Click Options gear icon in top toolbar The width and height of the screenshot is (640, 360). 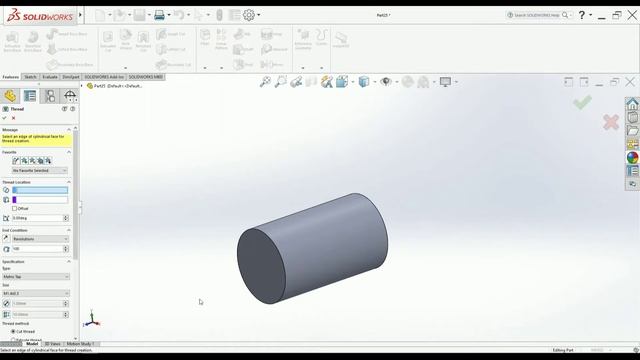pos(249,15)
